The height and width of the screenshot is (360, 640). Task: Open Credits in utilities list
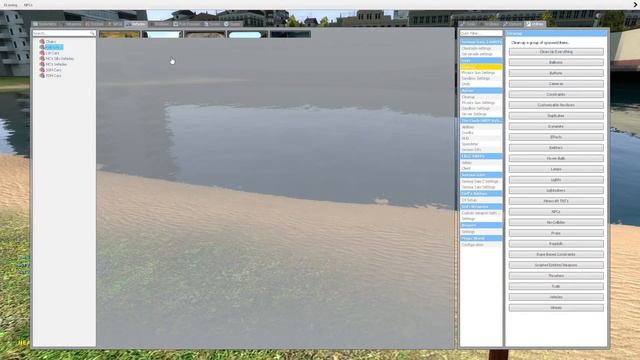[x=481, y=133]
